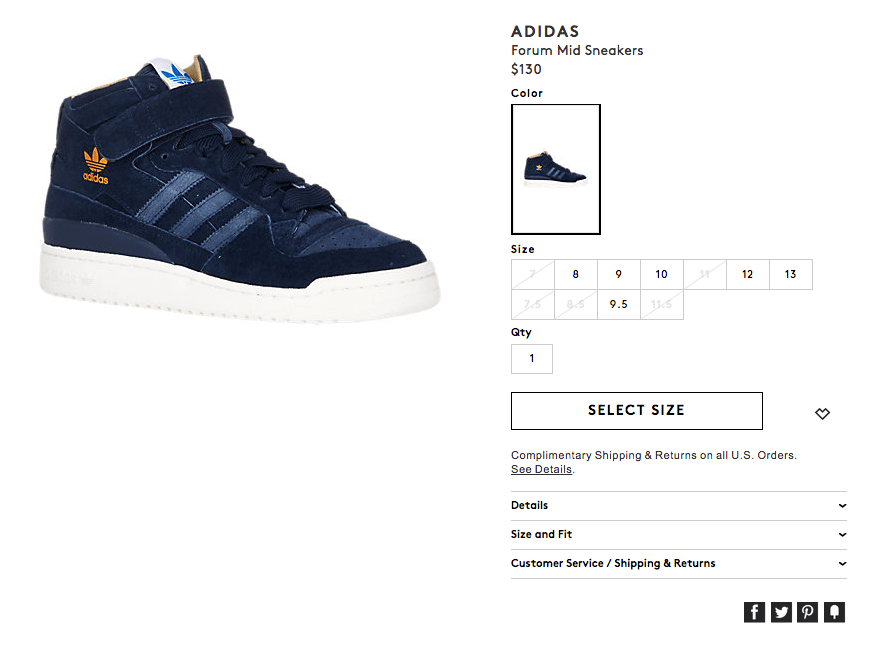This screenshot has height=650, width=870.
Task: Choose size 9.5
Action: (619, 304)
